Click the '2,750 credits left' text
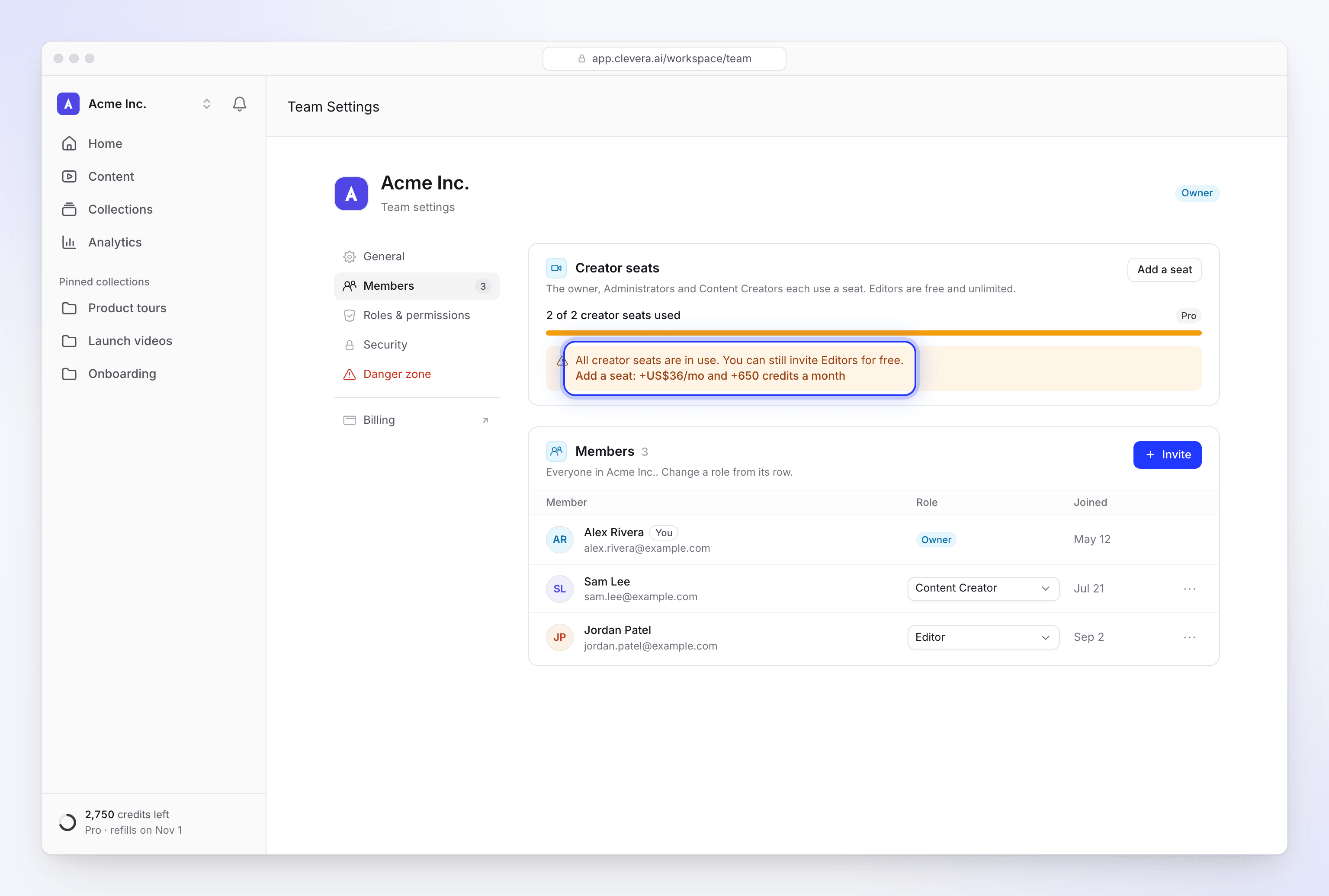Image resolution: width=1329 pixels, height=896 pixels. (x=127, y=814)
